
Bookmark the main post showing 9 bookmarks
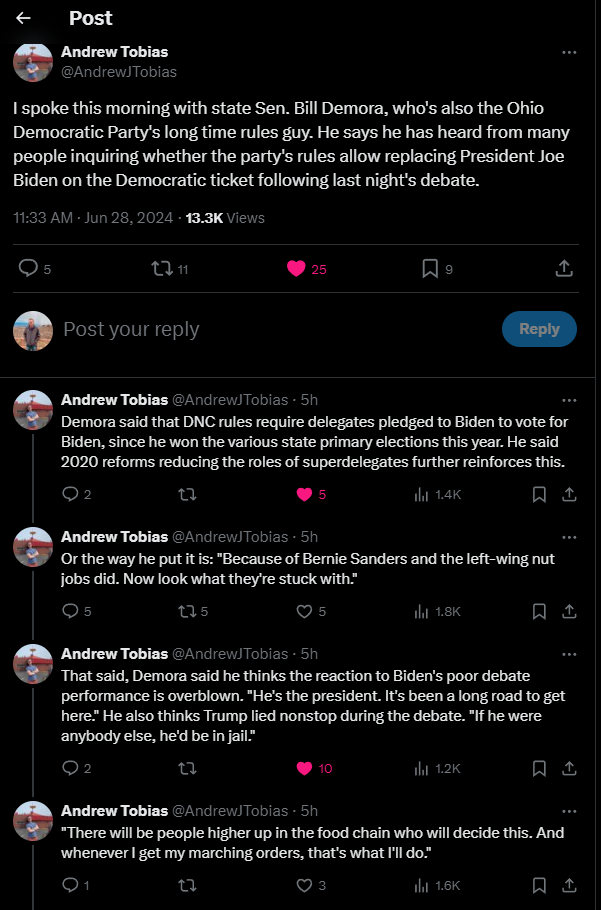point(437,269)
